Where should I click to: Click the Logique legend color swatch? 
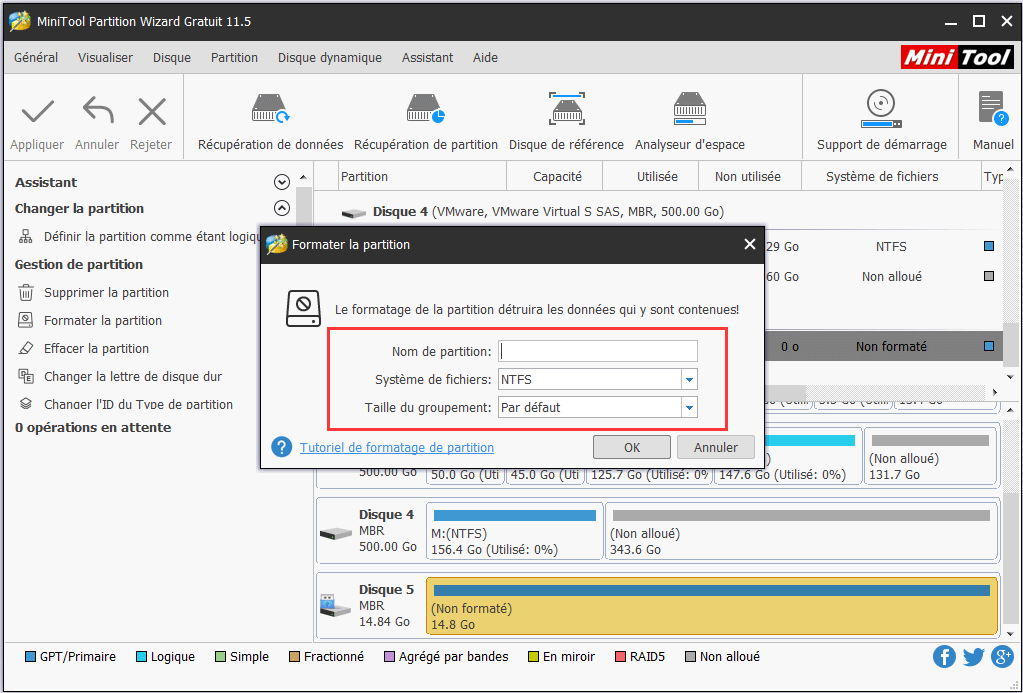click(141, 656)
